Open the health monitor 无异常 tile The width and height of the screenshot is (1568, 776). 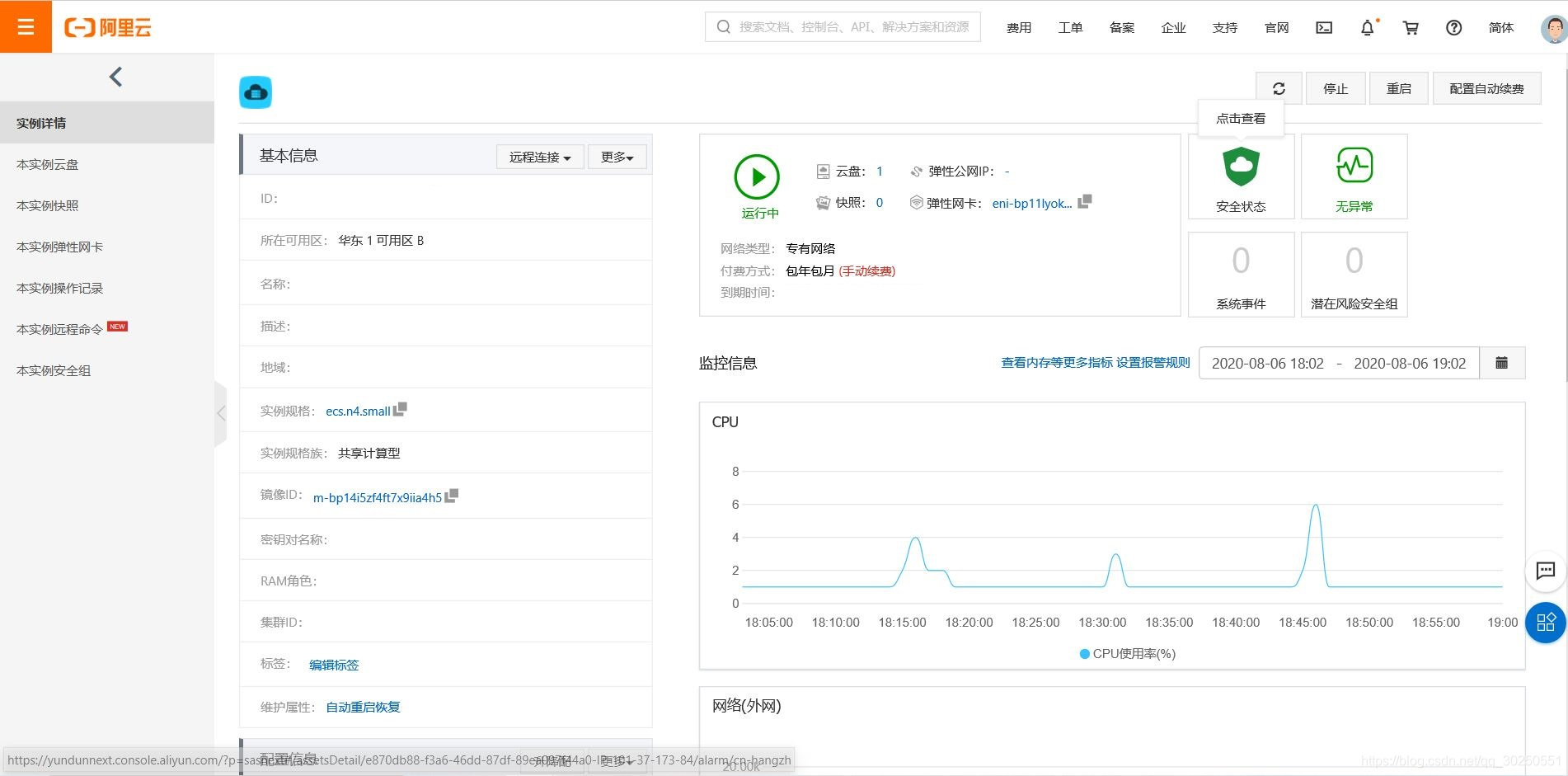point(1354,176)
